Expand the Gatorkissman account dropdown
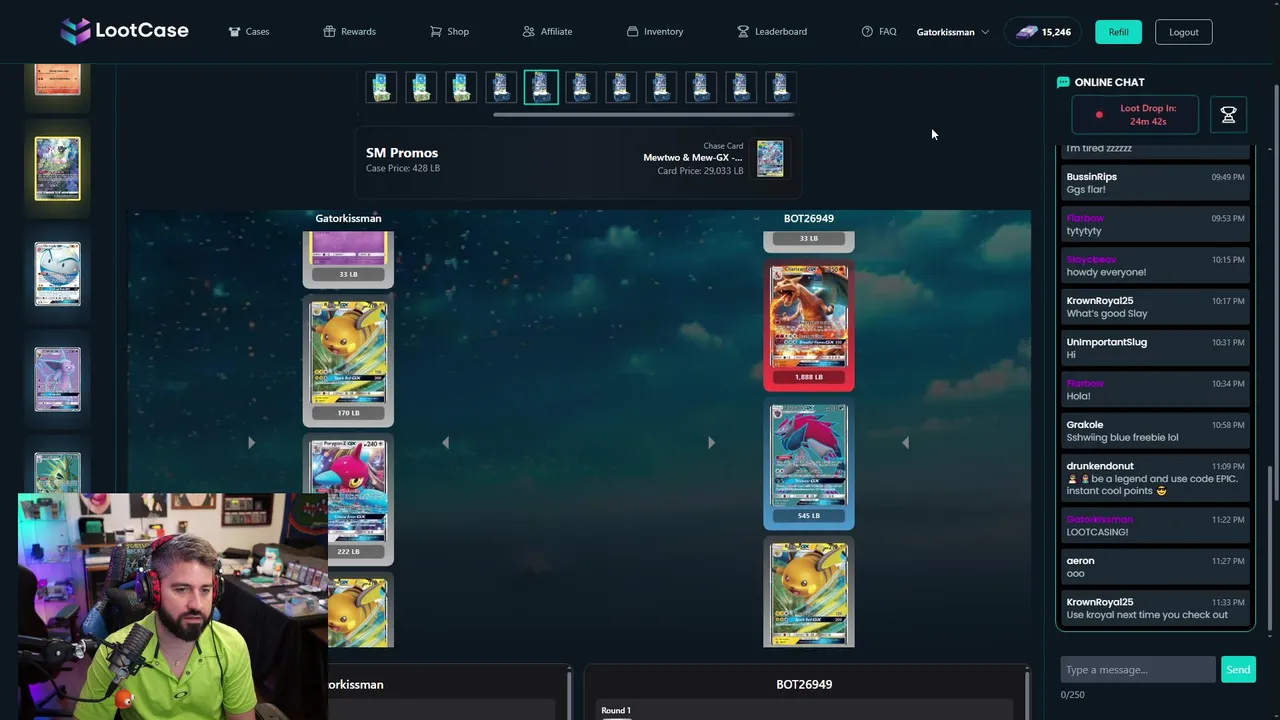 953,32
